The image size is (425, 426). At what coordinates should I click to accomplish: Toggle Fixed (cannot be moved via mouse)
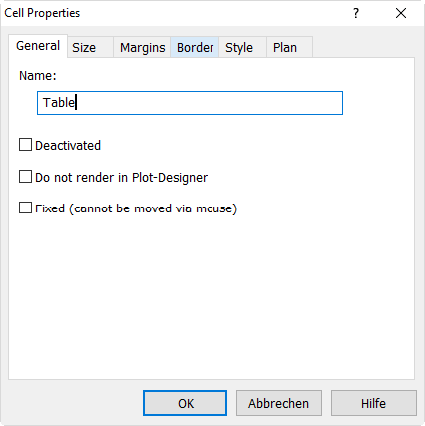[x=25, y=208]
